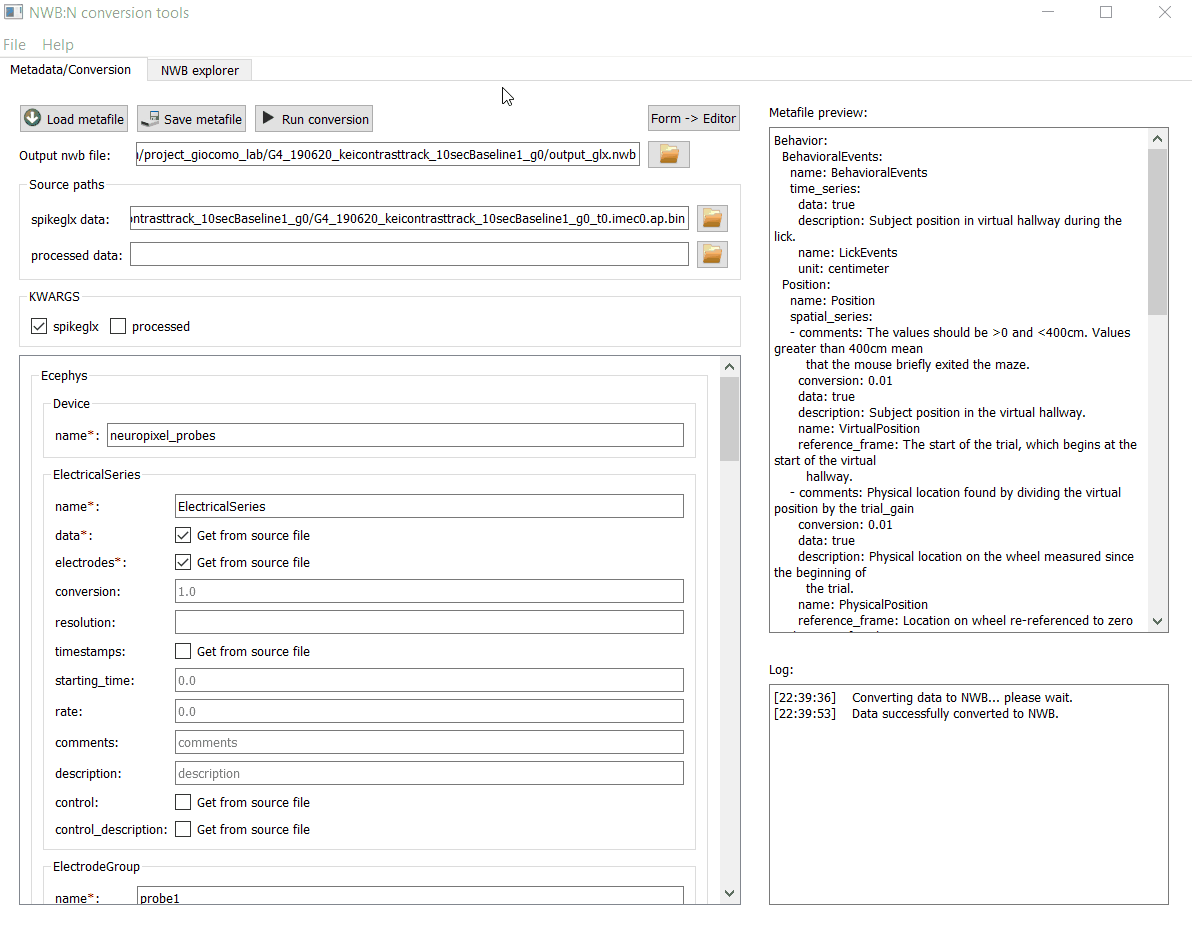
Task: Enable timestamps Get from source file checkbox
Action: pos(183,651)
